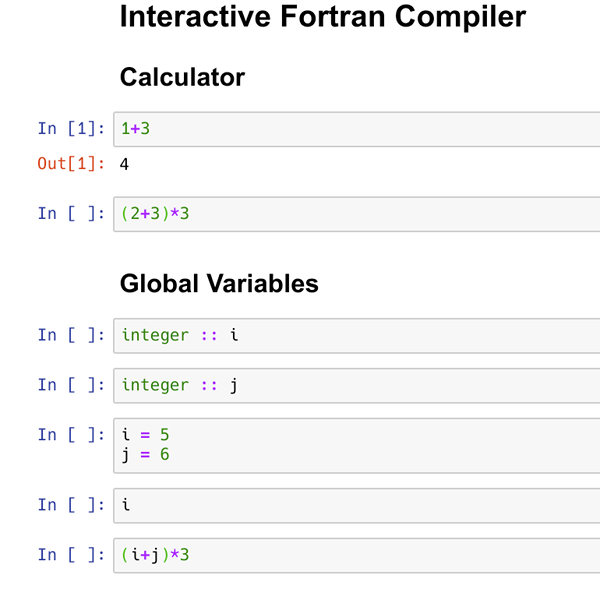Click the prompt beside the lone i cell
600x600 pixels.
(x=71, y=505)
